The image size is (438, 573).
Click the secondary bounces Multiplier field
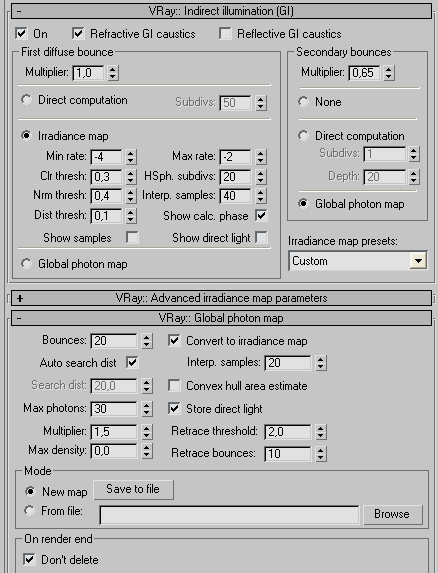pos(364,73)
